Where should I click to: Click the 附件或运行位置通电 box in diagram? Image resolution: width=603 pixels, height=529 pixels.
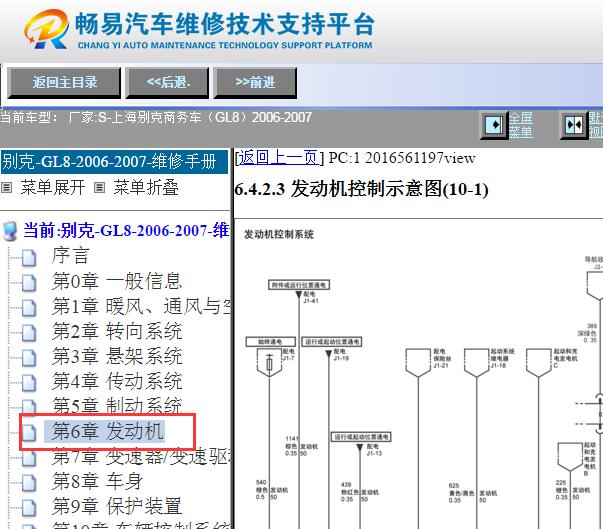299,285
